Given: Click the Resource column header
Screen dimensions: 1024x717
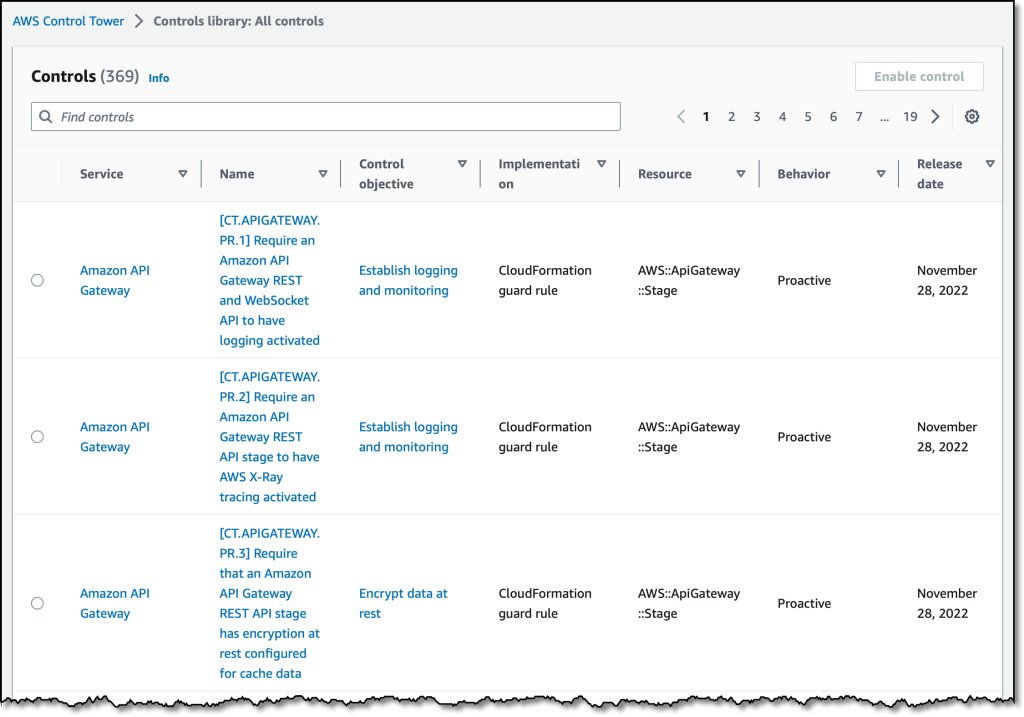Looking at the screenshot, I should point(664,174).
